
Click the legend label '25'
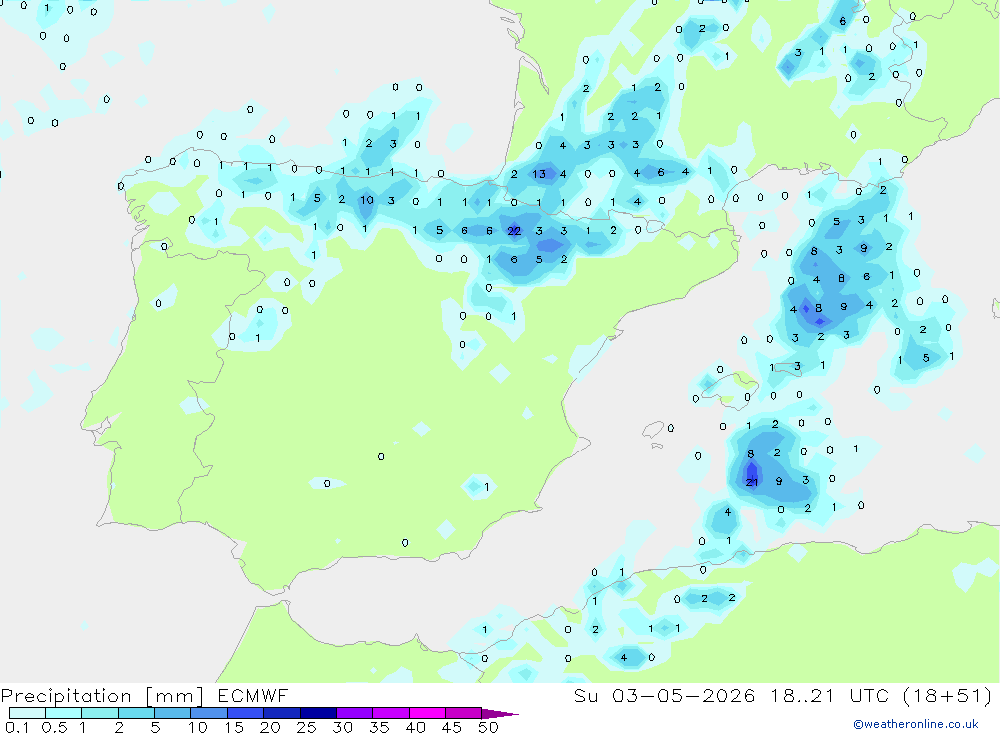(307, 727)
